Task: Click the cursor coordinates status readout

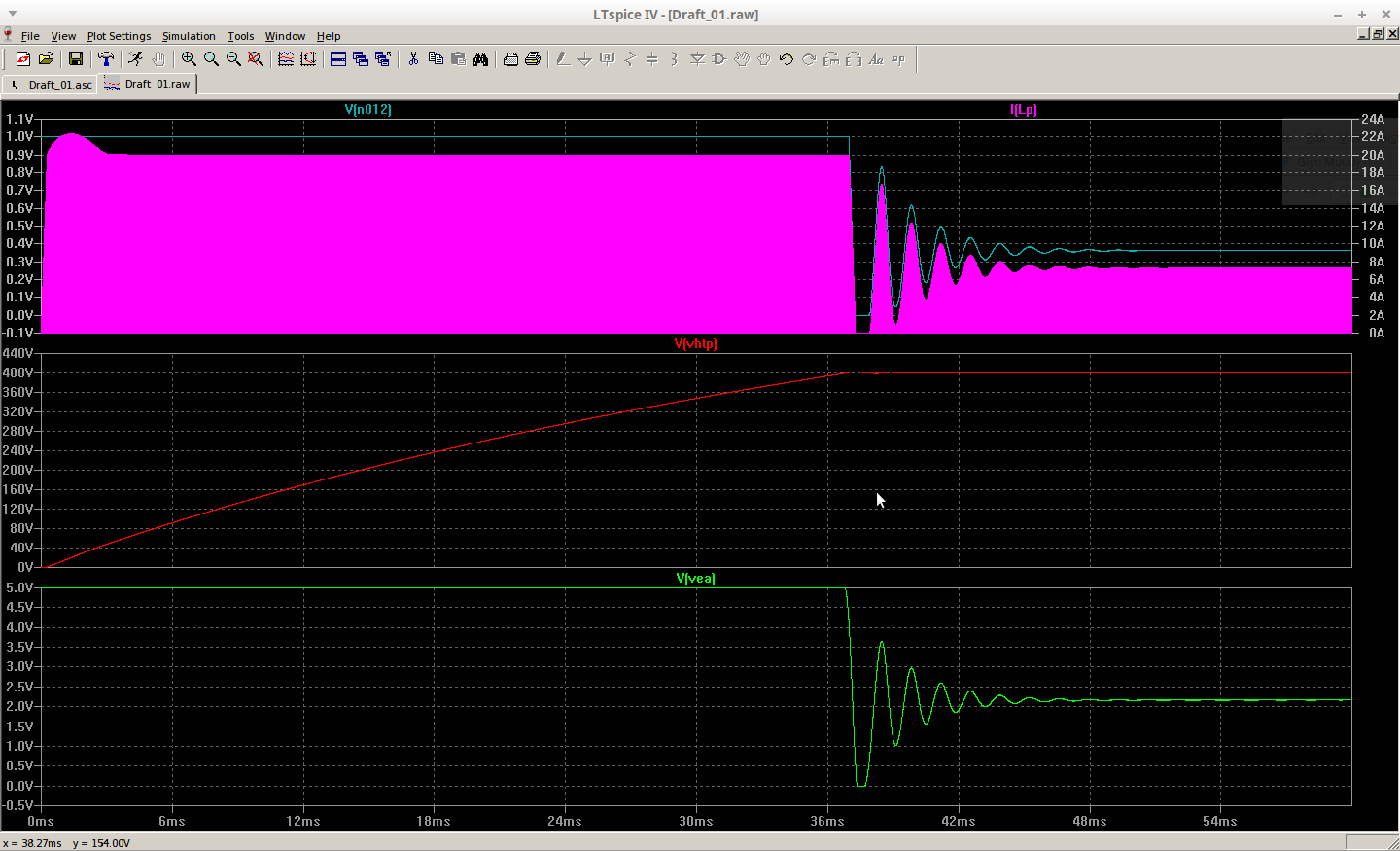Action: click(x=67, y=843)
